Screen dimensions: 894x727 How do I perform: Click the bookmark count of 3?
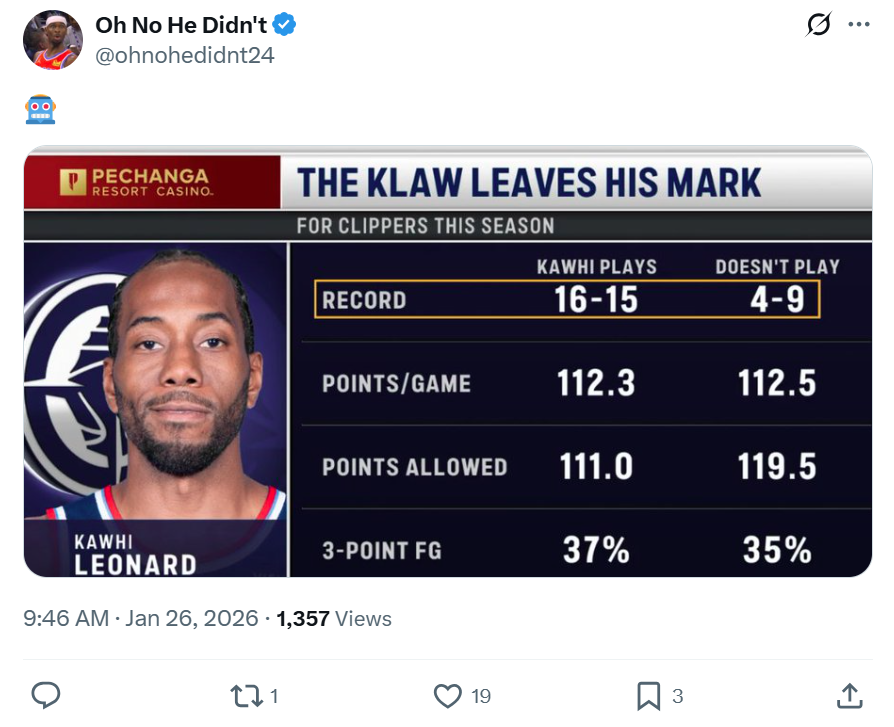click(677, 696)
